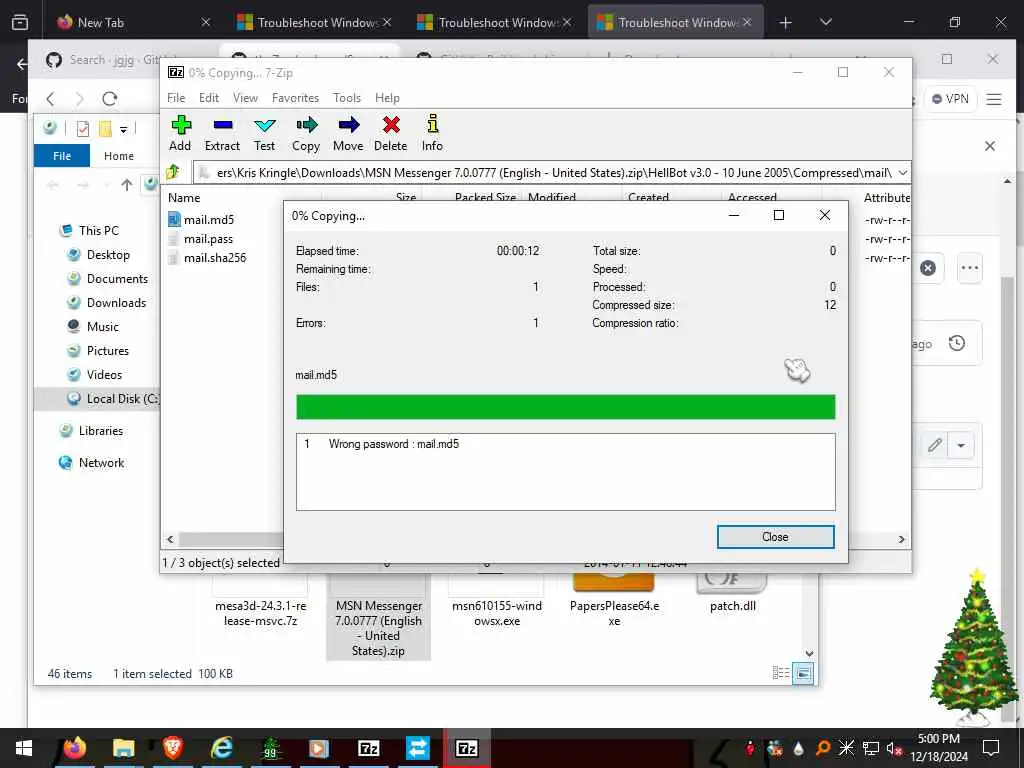Switch Explorer to details view icon
This screenshot has width=1024, height=768.
pyautogui.click(x=780, y=673)
